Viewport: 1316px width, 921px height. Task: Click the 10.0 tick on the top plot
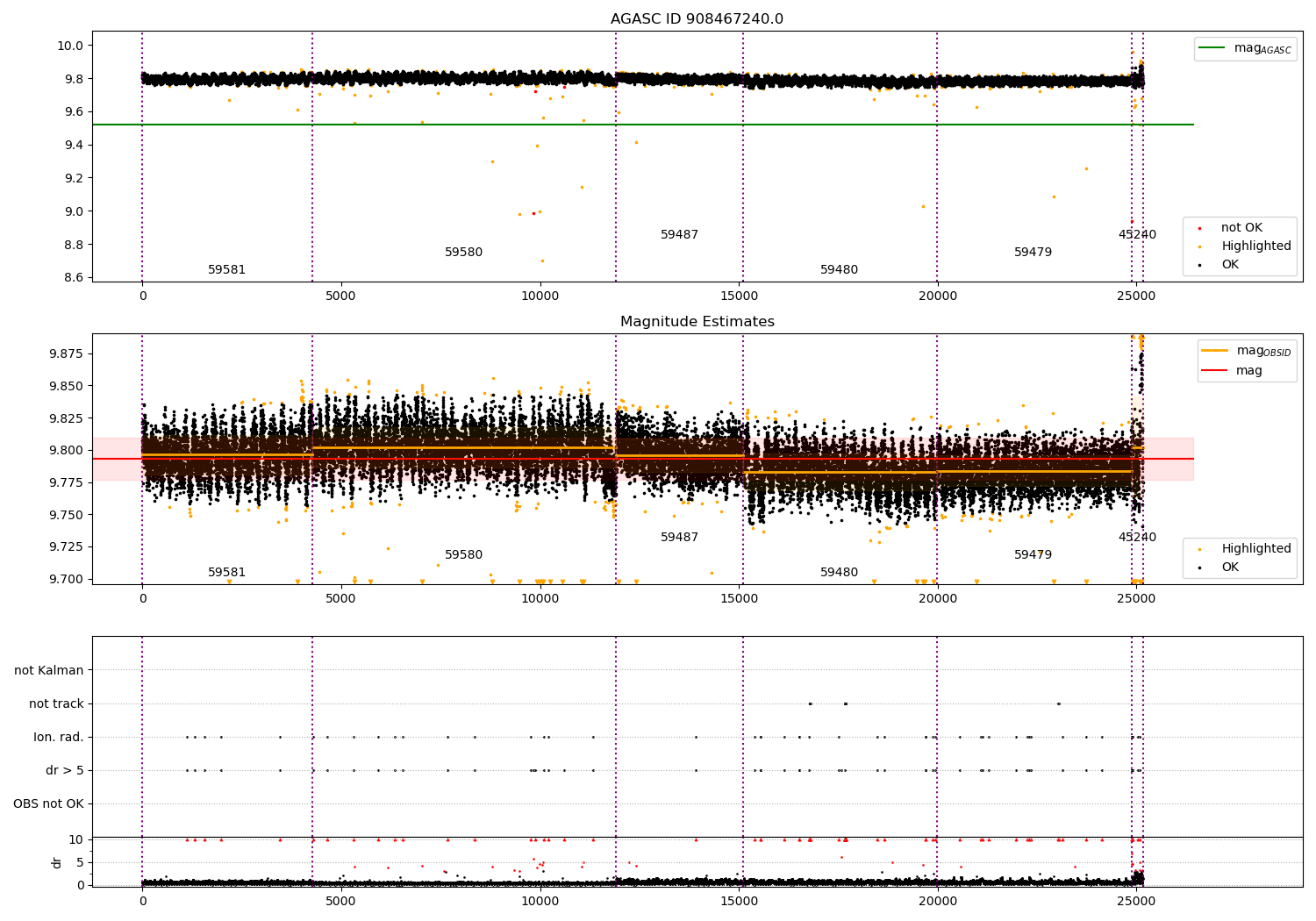pos(71,46)
